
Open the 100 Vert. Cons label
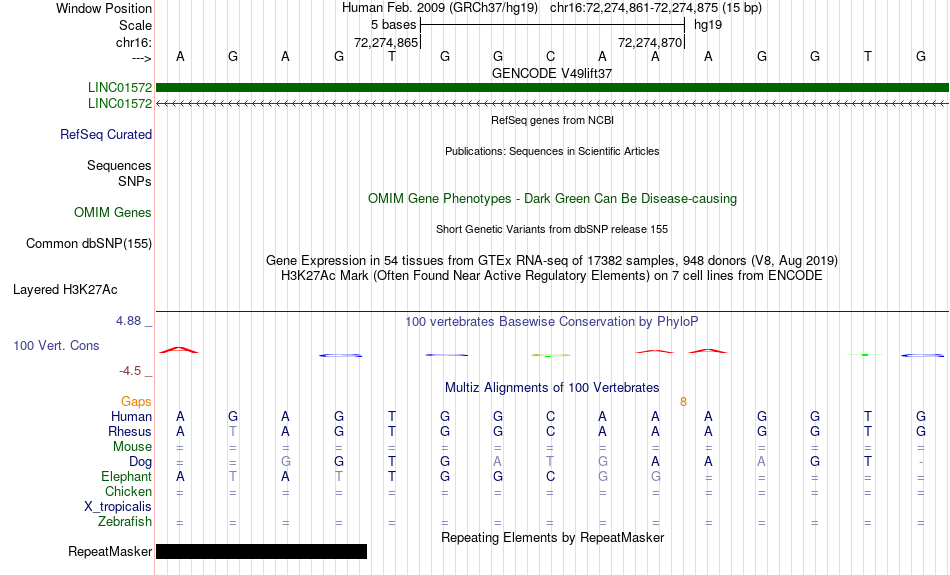coord(56,345)
